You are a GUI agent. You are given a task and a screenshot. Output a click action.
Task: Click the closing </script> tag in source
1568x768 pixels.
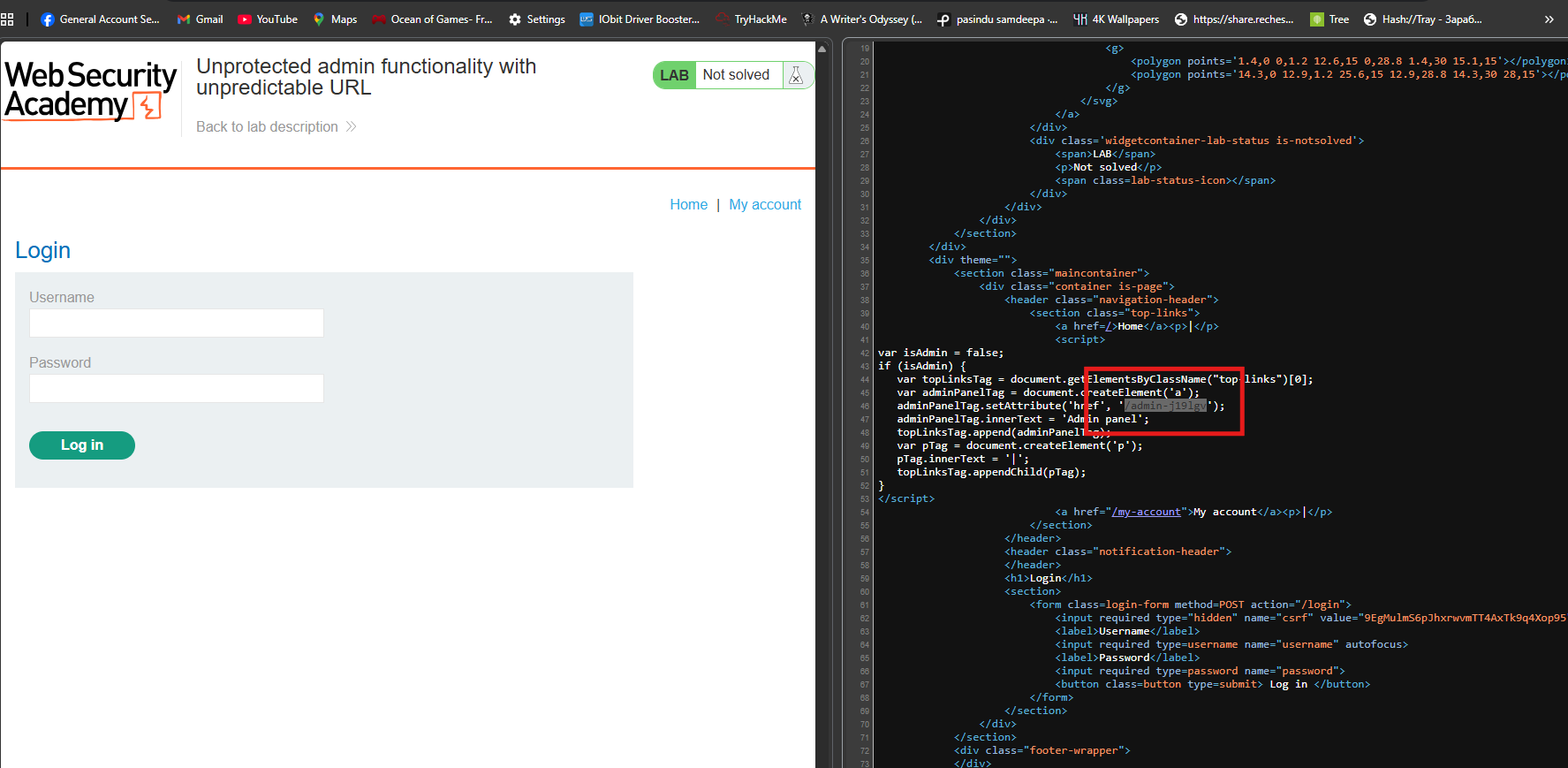906,498
